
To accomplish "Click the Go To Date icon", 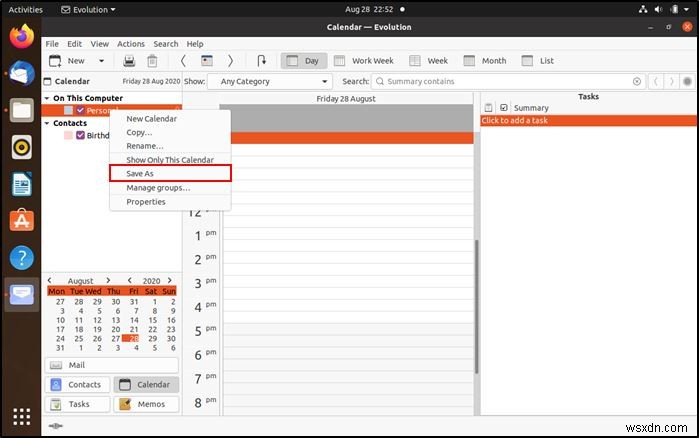I will (x=262, y=61).
